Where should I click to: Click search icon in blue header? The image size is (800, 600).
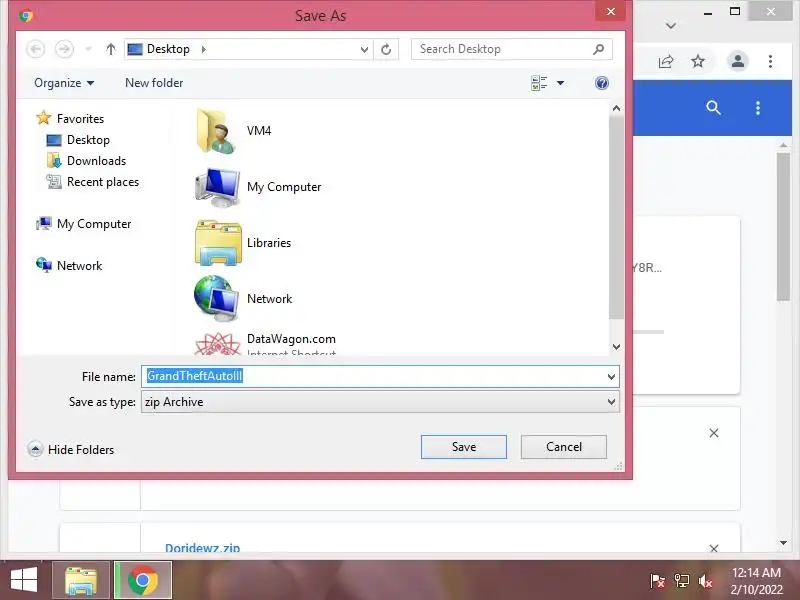[713, 108]
